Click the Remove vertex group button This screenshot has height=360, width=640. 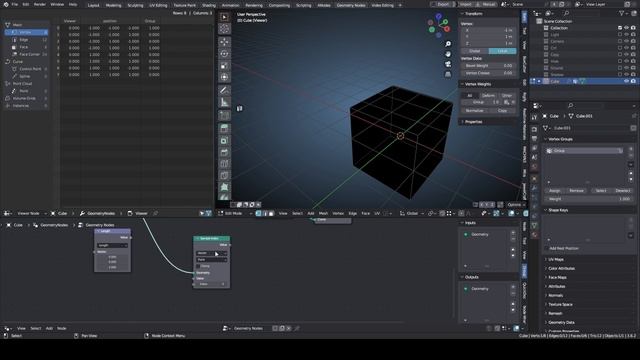576,191
